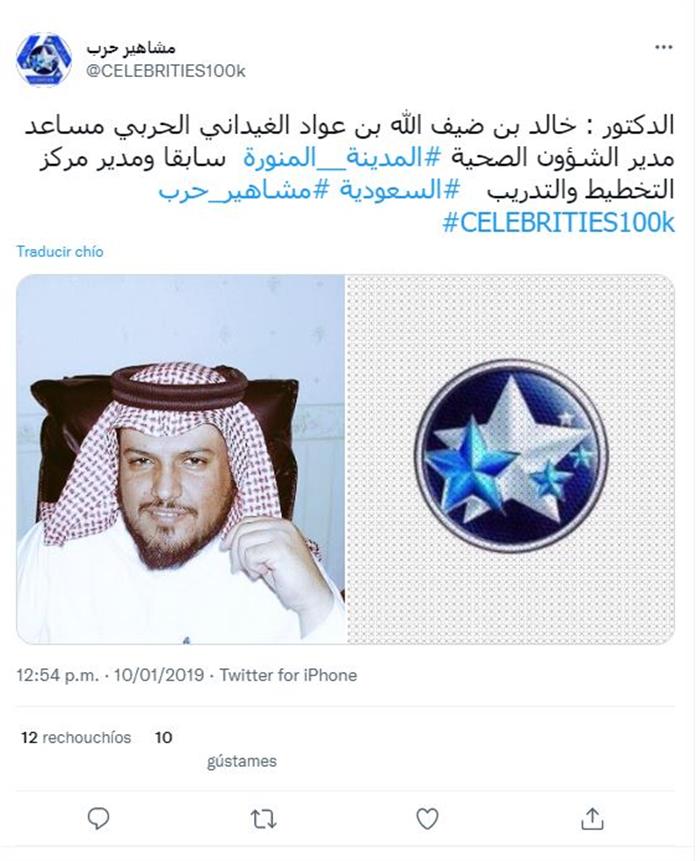The image size is (700, 861).
Task: Open the #المدينة__المنورة hashtag
Action: tap(342, 159)
